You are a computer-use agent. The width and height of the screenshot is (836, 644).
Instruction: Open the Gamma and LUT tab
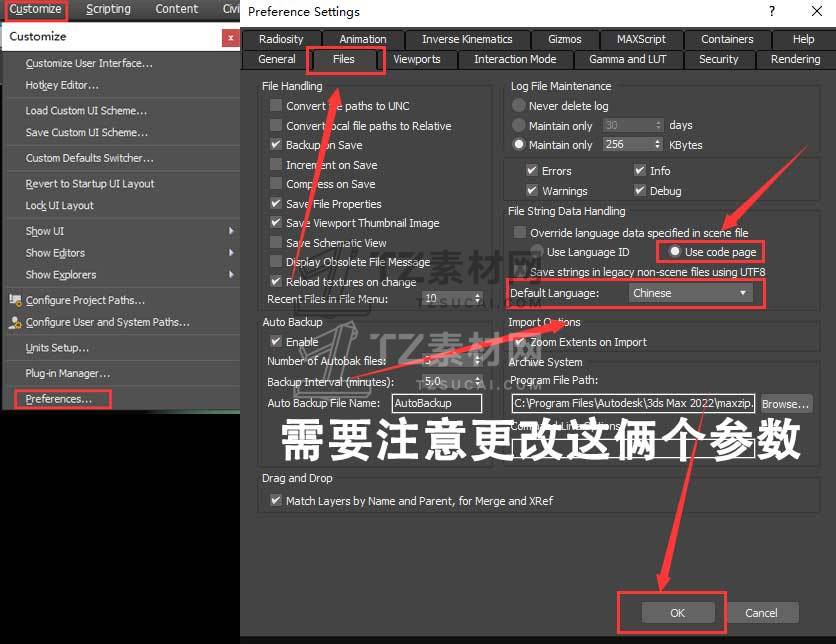(628, 59)
